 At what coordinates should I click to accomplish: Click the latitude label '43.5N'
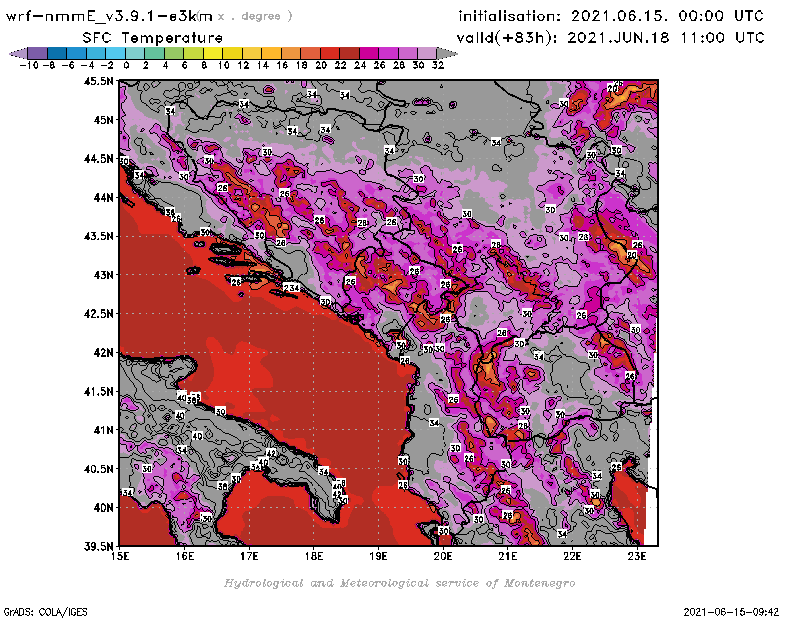click(98, 236)
